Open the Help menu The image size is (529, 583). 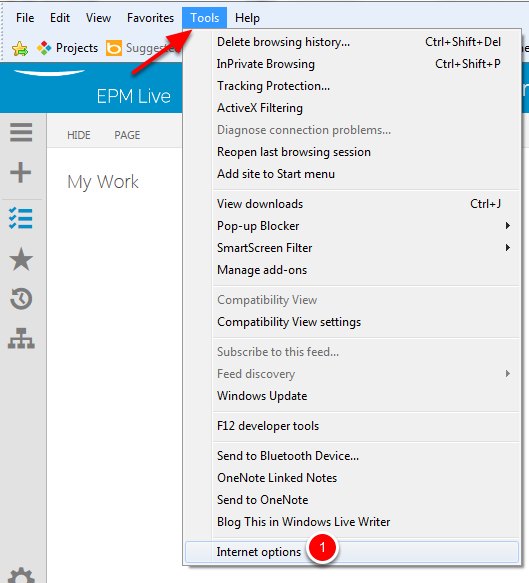click(247, 18)
